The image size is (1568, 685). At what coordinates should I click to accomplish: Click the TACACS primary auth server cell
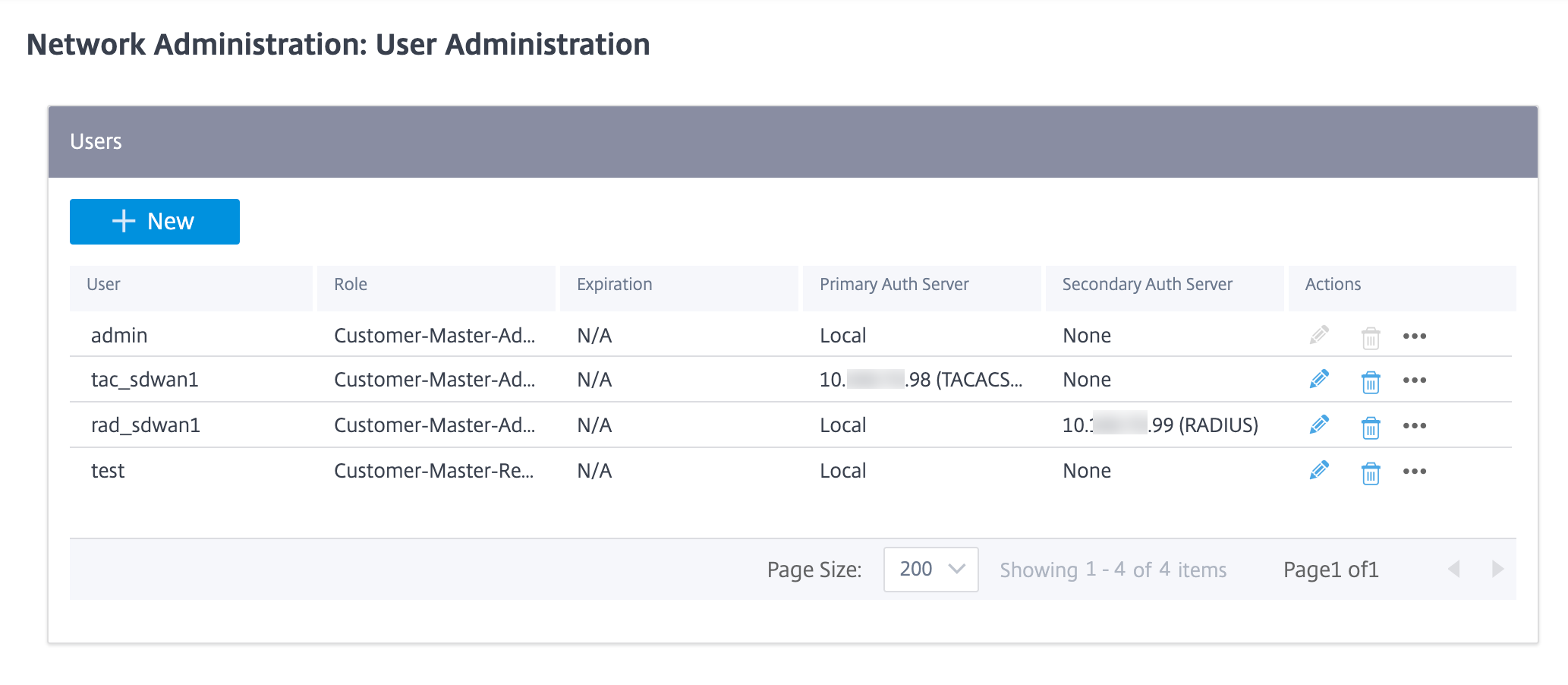[x=921, y=380]
